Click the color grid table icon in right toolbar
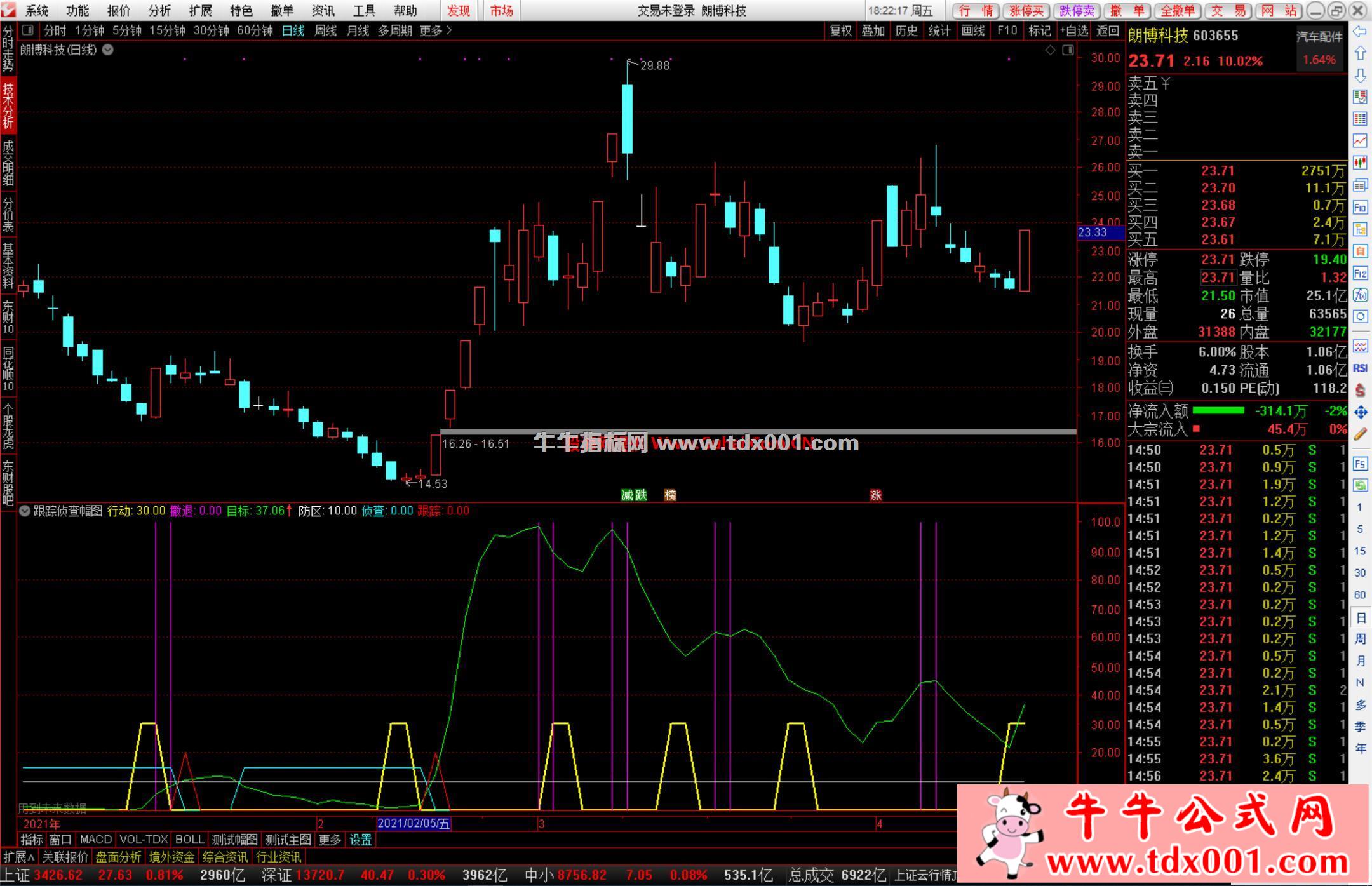Viewport: 1372px width, 886px height. tap(1360, 119)
